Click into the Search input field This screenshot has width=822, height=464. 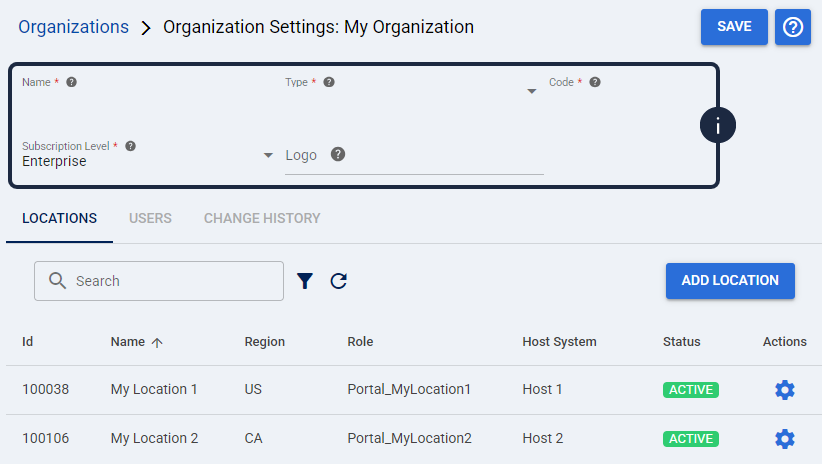(x=159, y=281)
